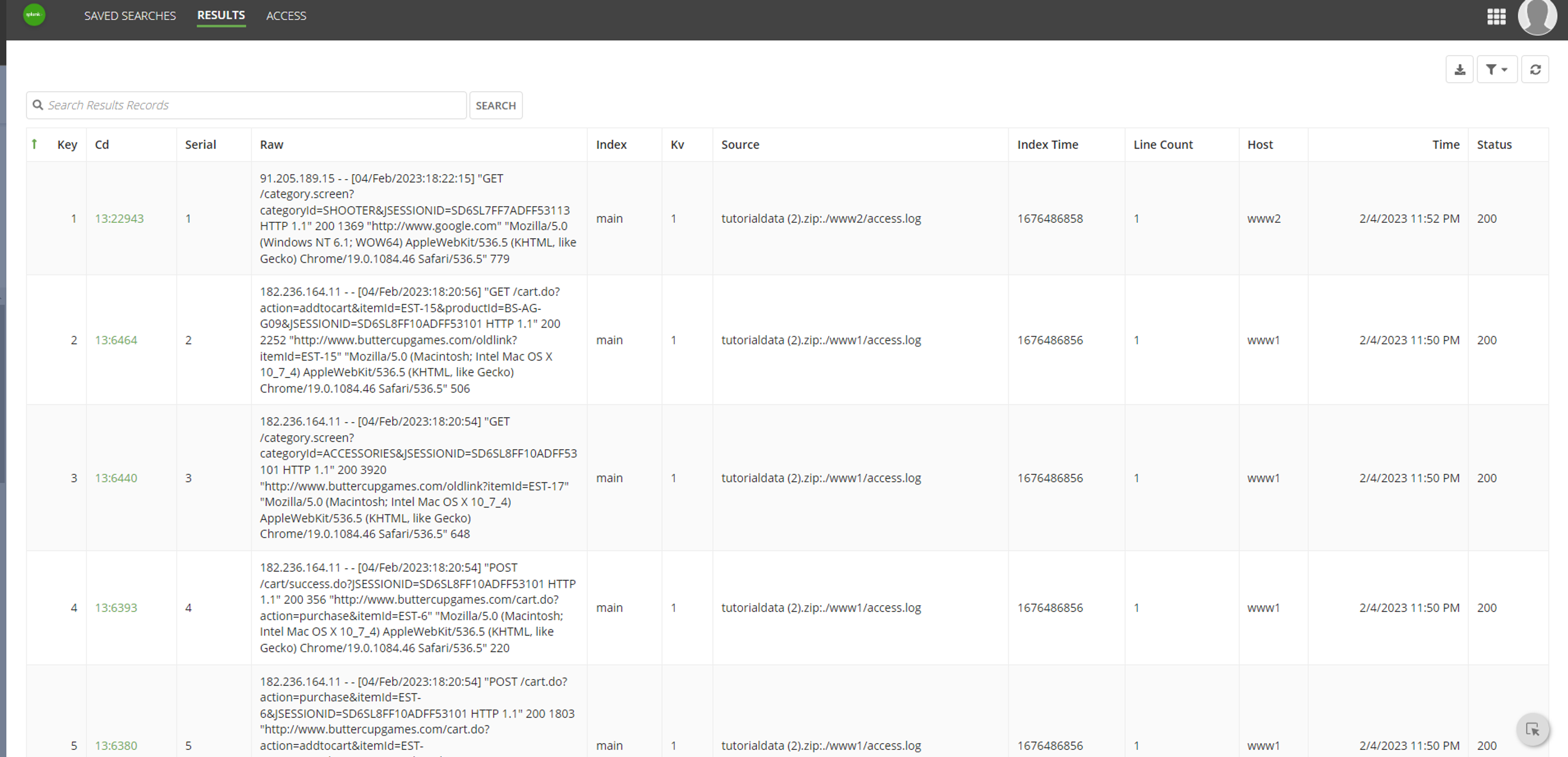Open the Access tab

[x=286, y=16]
